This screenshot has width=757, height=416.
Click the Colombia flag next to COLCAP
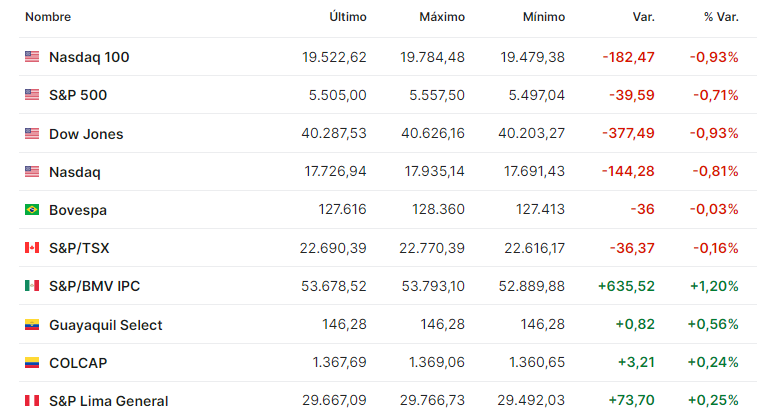click(x=32, y=362)
